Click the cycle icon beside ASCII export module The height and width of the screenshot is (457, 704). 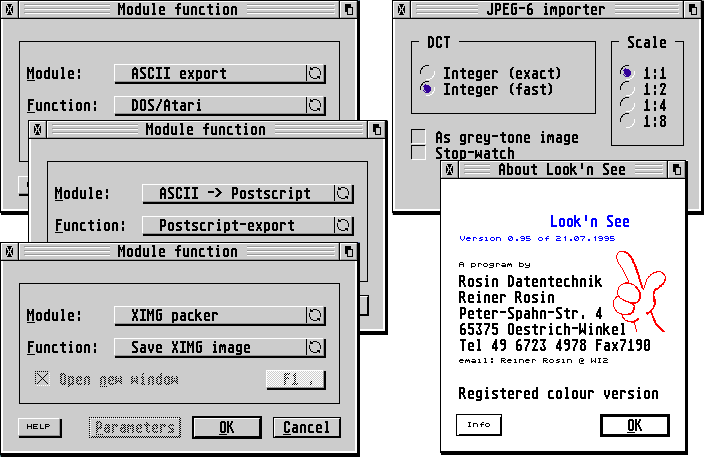click(x=315, y=73)
